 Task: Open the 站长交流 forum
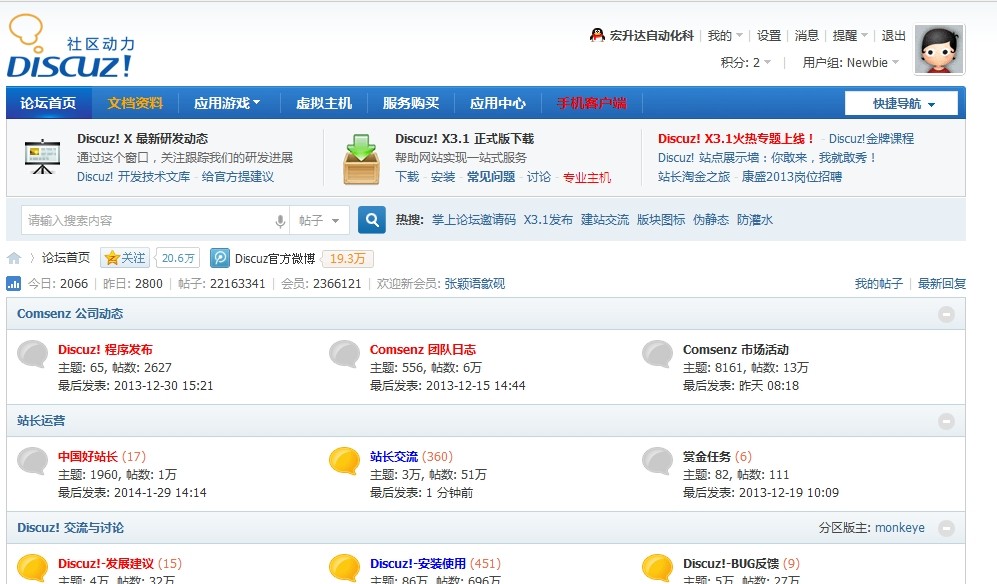click(x=394, y=456)
